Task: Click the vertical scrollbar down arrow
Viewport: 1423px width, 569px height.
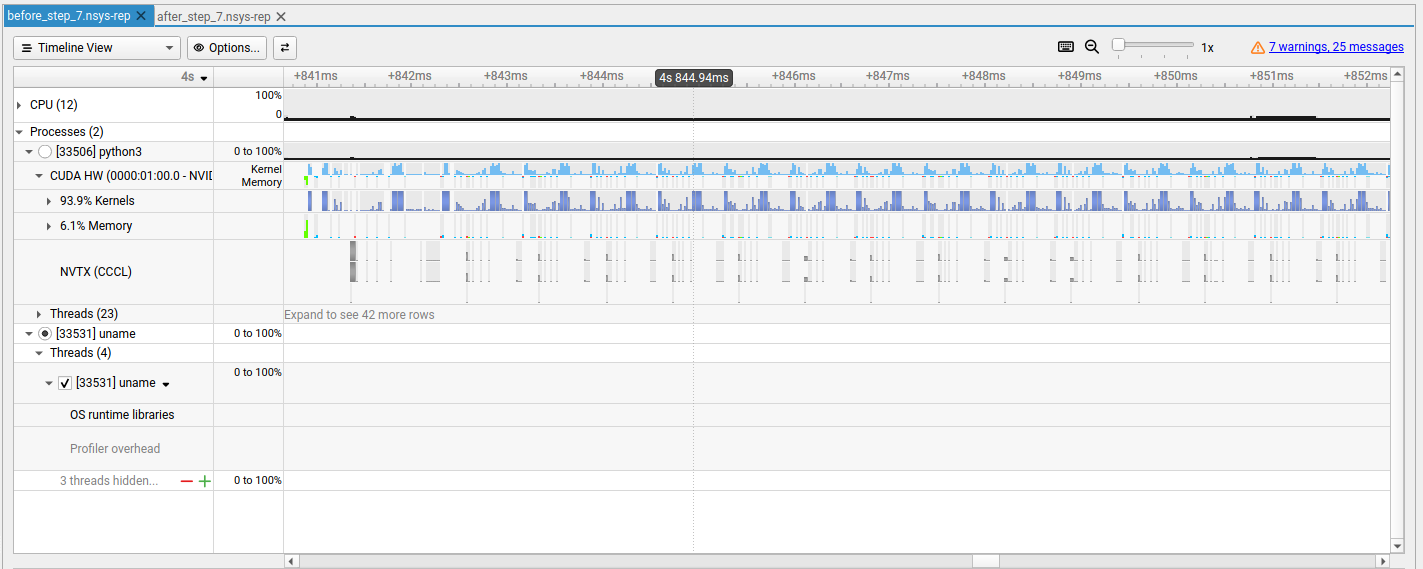Action: [1398, 546]
